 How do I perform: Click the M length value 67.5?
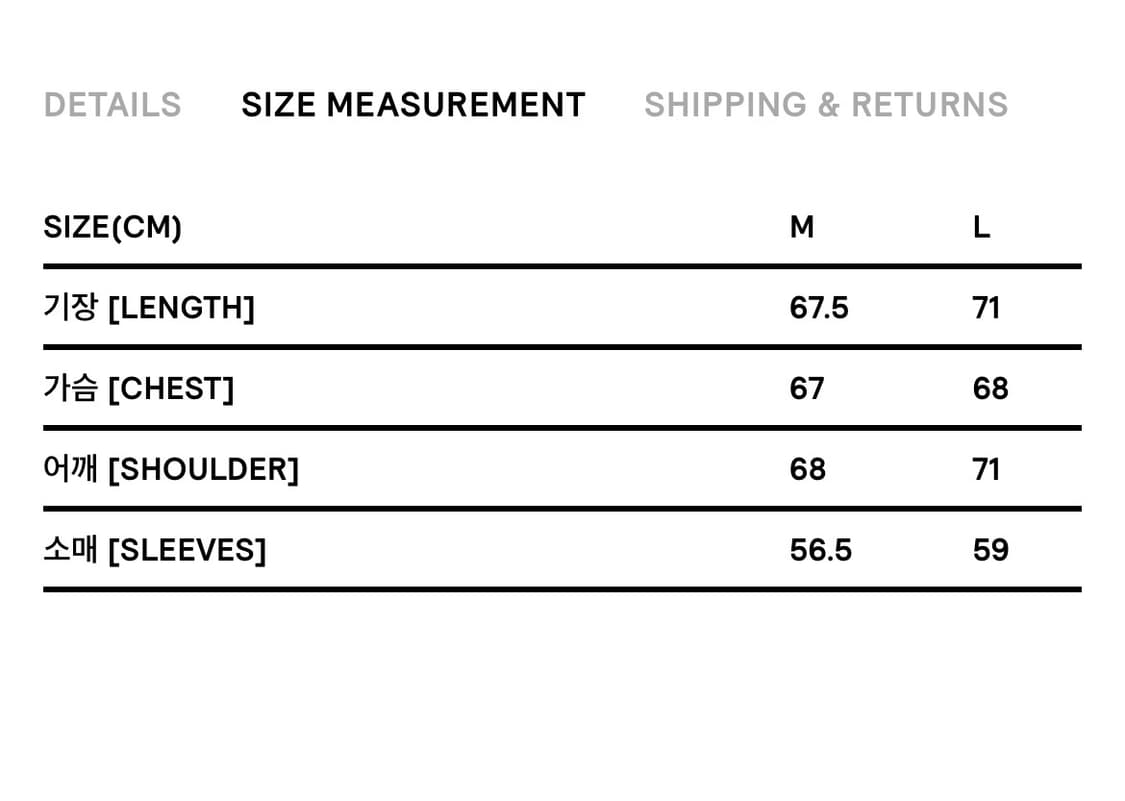819,307
